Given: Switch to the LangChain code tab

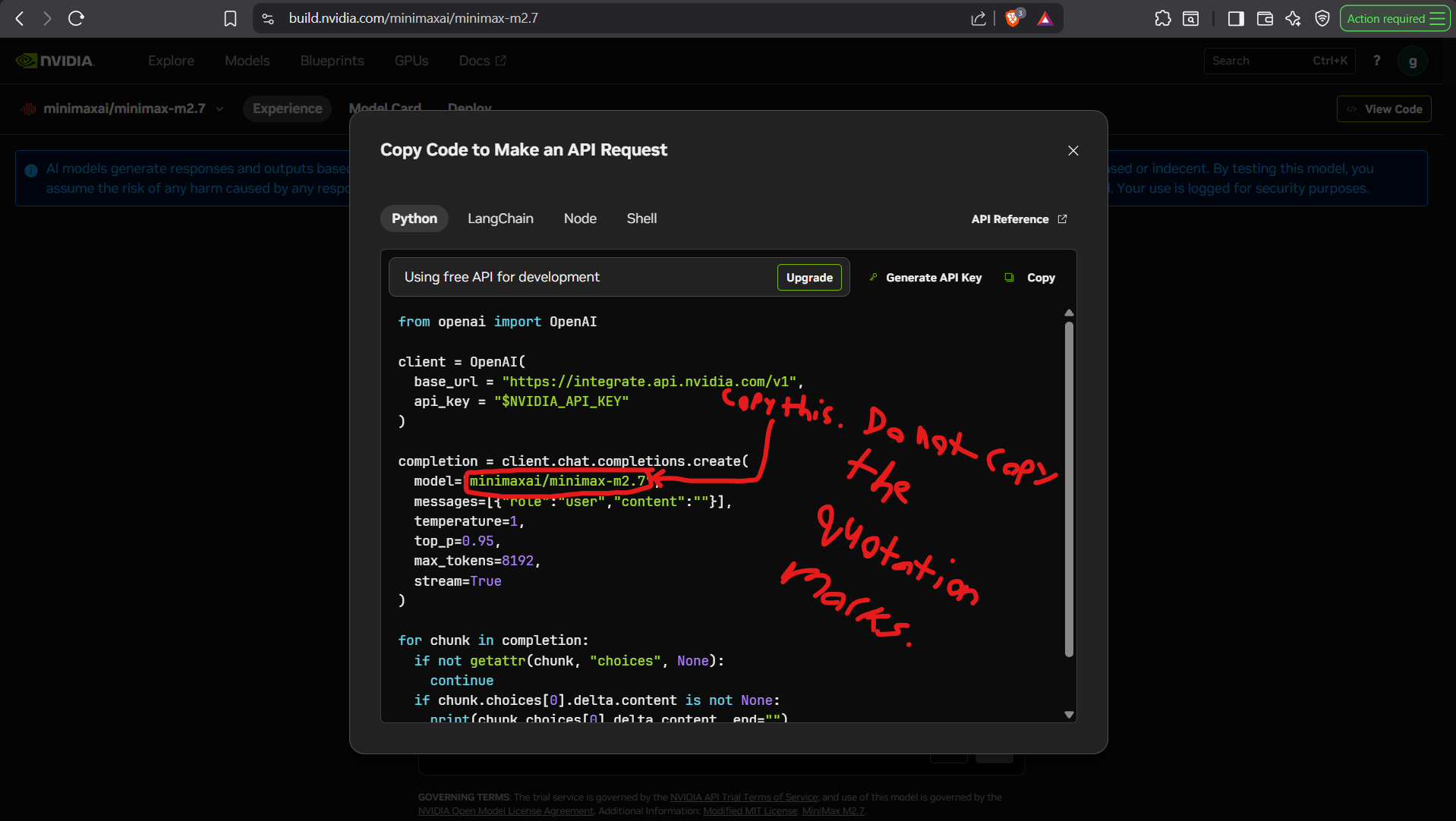Looking at the screenshot, I should [x=500, y=219].
